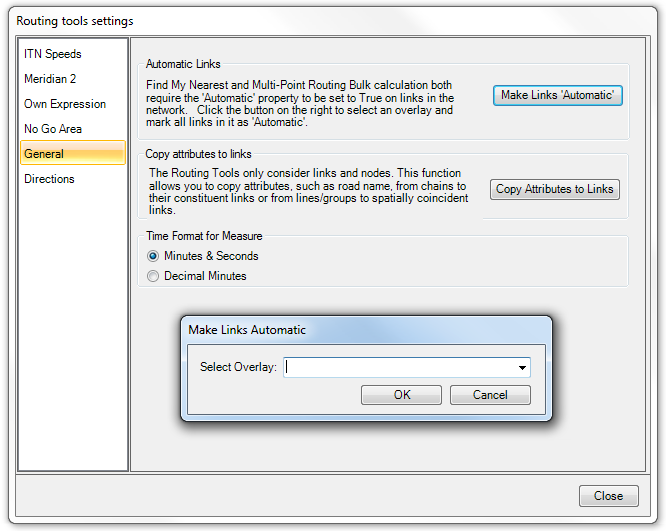Click inside the Select Overlay text field
The image size is (666, 531).
tap(398, 368)
